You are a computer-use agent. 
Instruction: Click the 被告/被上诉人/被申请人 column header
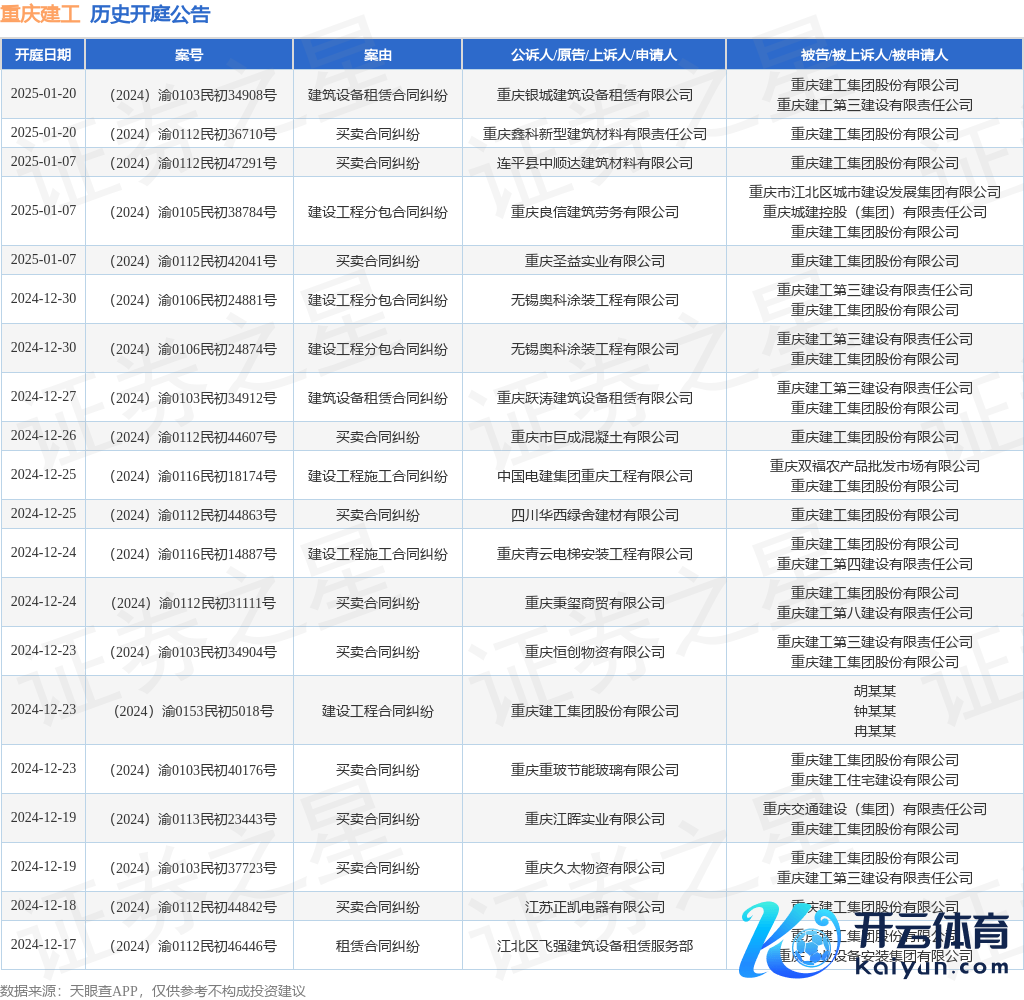coord(874,55)
